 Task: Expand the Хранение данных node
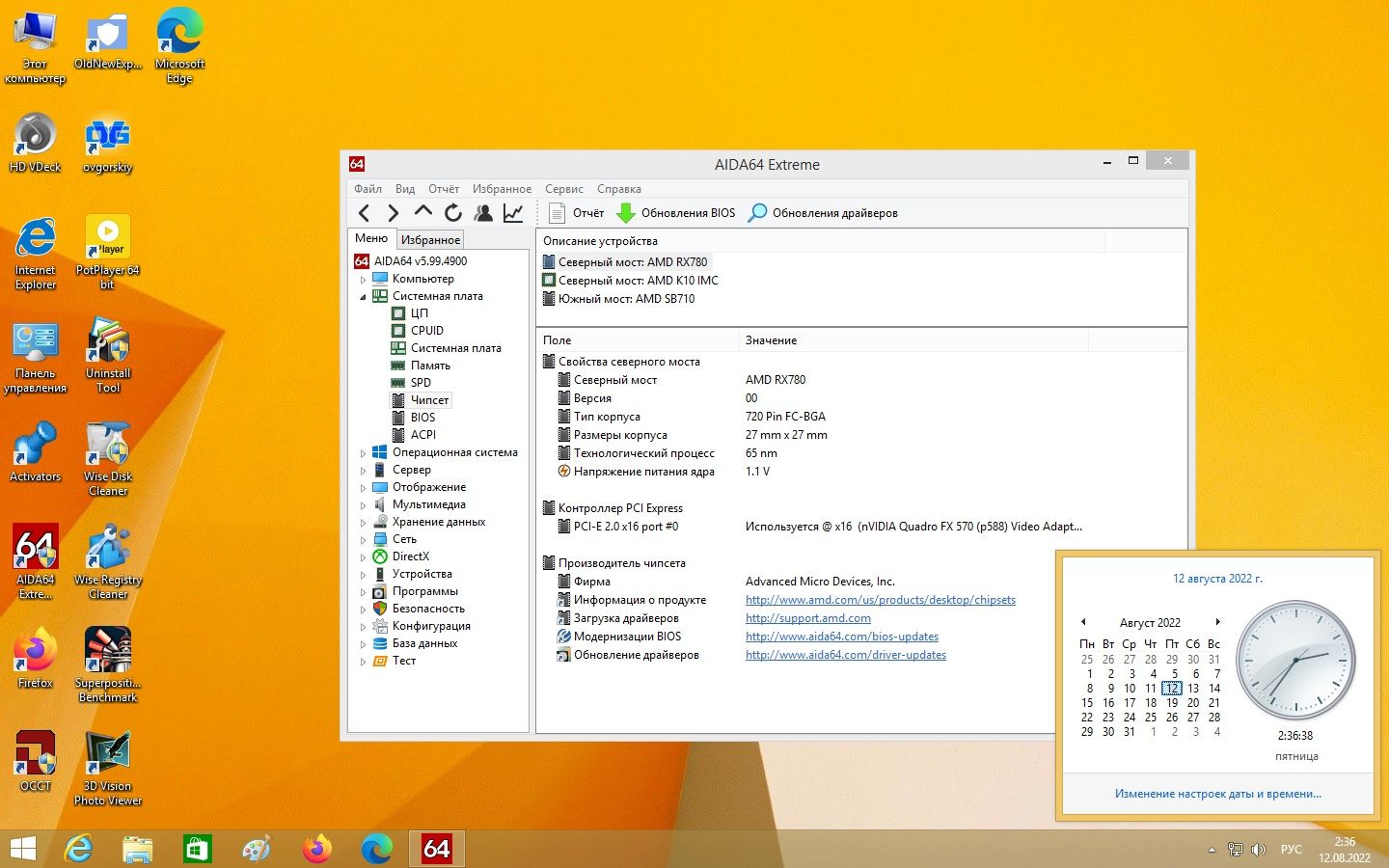pos(364,523)
